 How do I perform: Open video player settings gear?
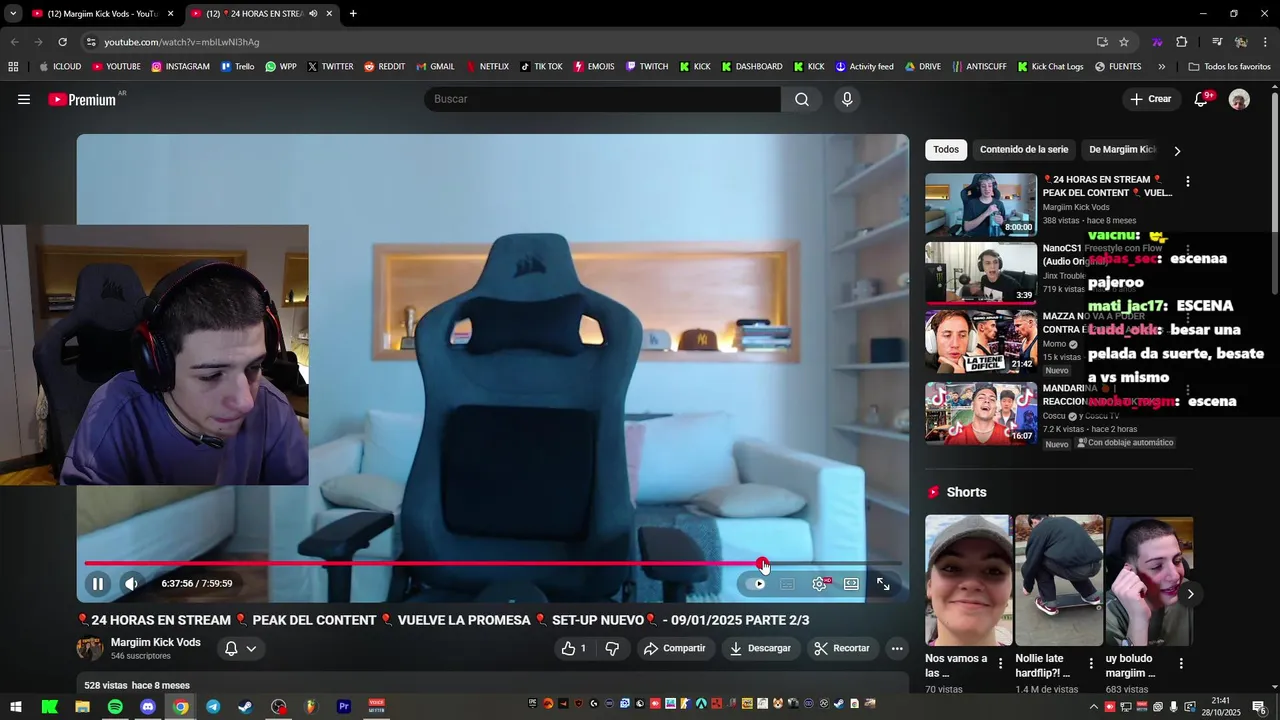(x=820, y=584)
